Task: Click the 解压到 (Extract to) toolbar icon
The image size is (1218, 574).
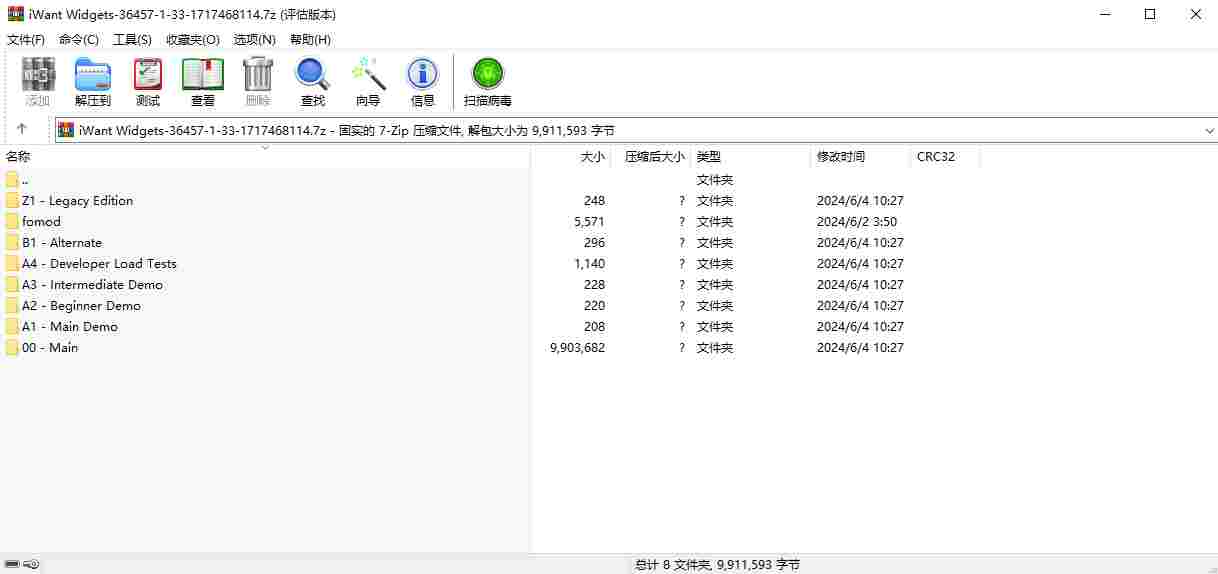Action: click(x=93, y=75)
